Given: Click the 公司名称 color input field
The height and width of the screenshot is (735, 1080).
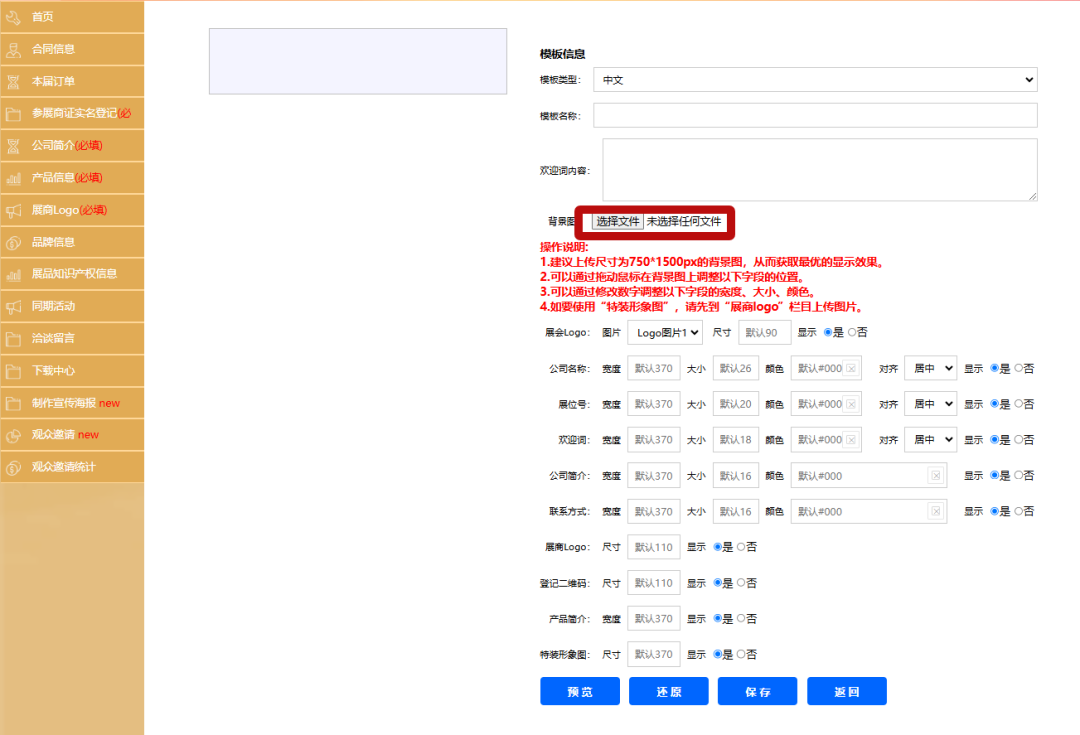Looking at the screenshot, I should point(826,369).
